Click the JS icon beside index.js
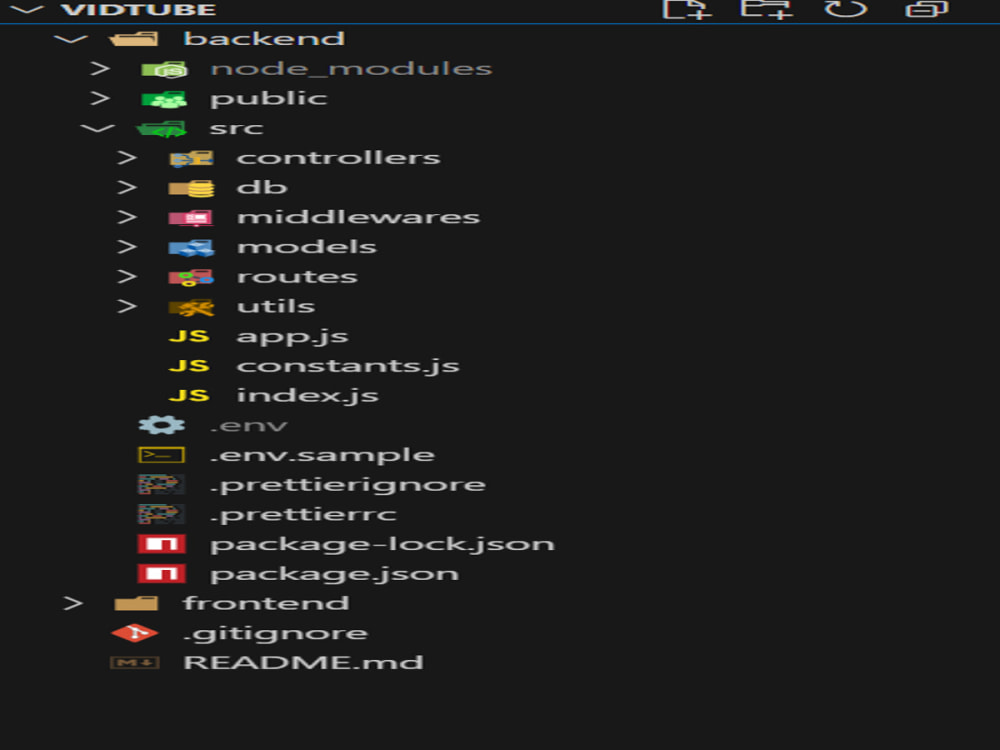 point(189,395)
